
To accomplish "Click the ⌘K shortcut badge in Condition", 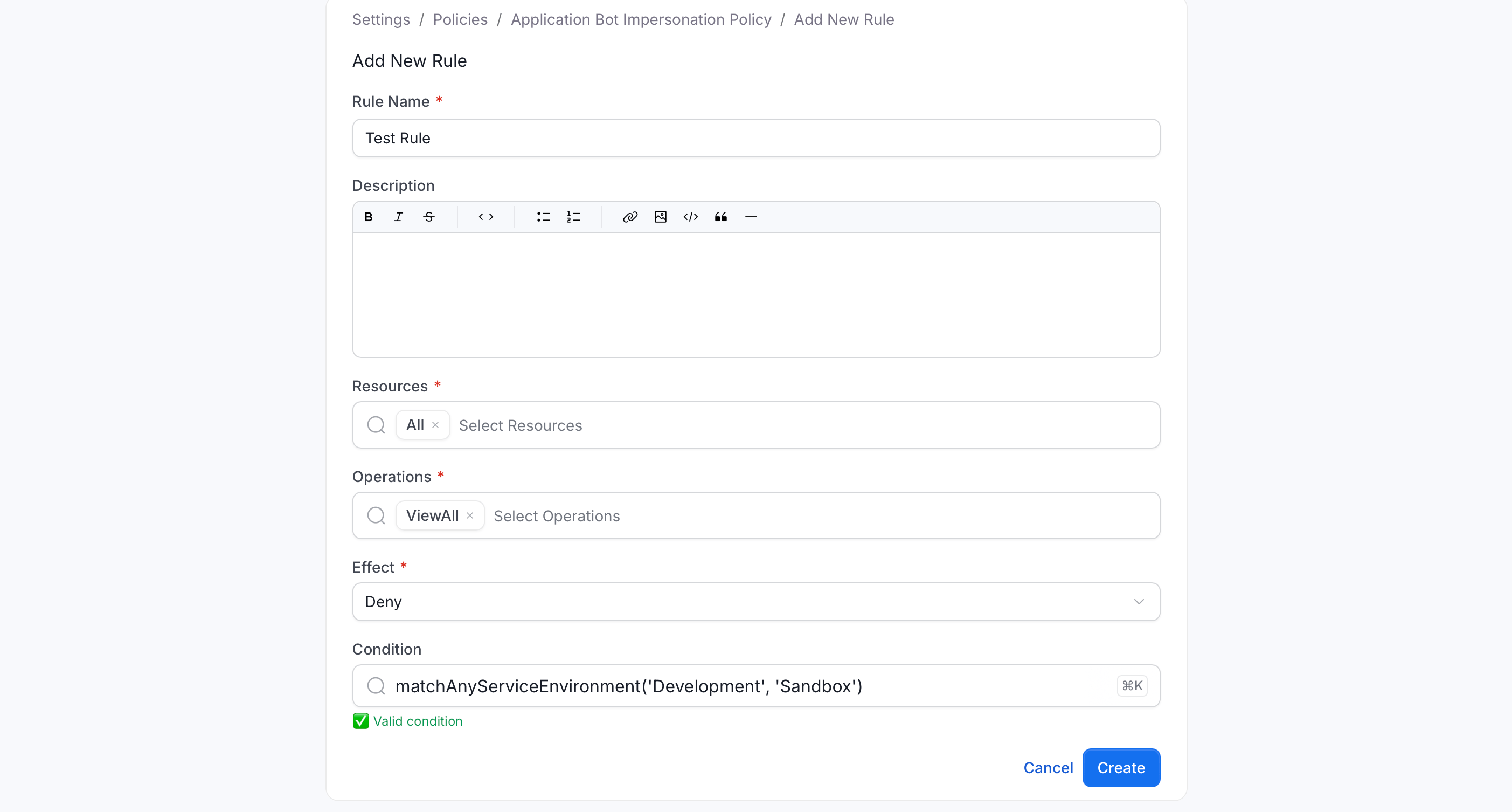I will (x=1132, y=685).
